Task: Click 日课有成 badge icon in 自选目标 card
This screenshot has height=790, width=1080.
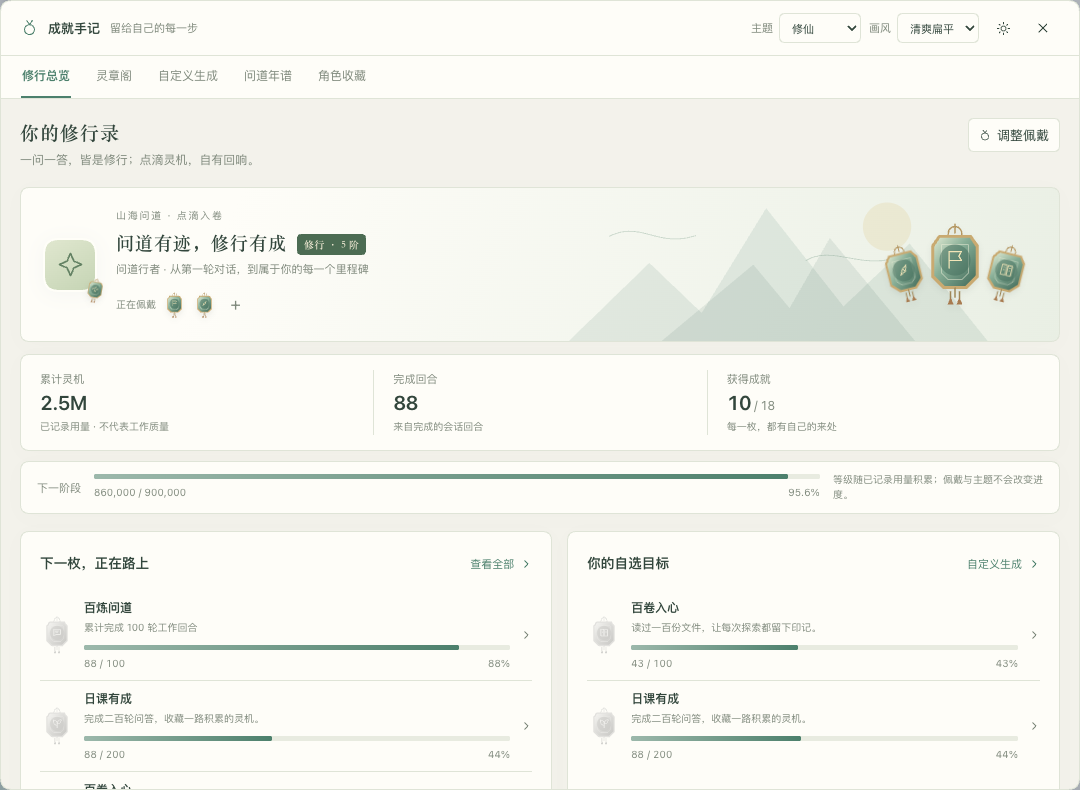Action: click(x=603, y=725)
